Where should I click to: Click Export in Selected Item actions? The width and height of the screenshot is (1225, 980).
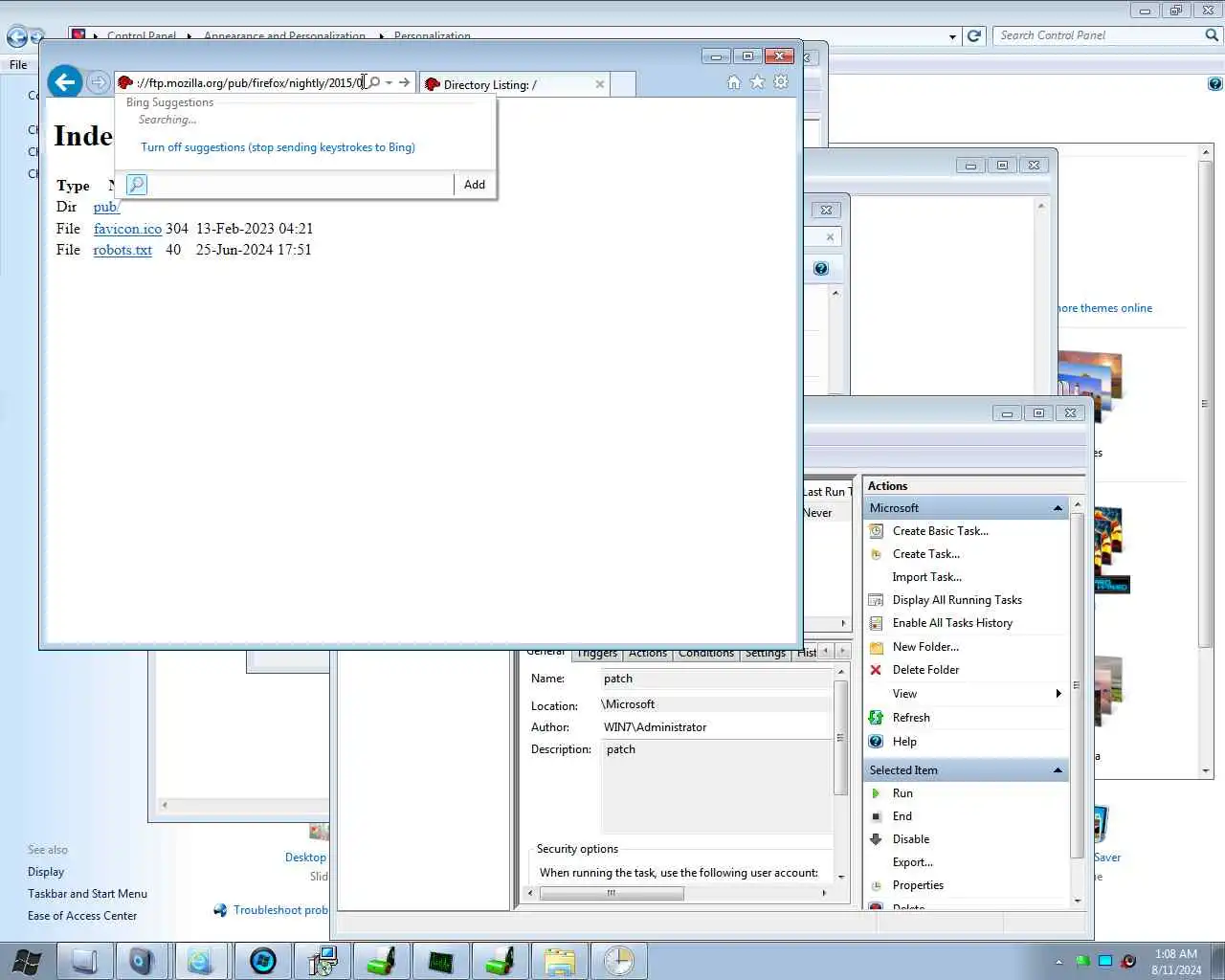pos(912,862)
